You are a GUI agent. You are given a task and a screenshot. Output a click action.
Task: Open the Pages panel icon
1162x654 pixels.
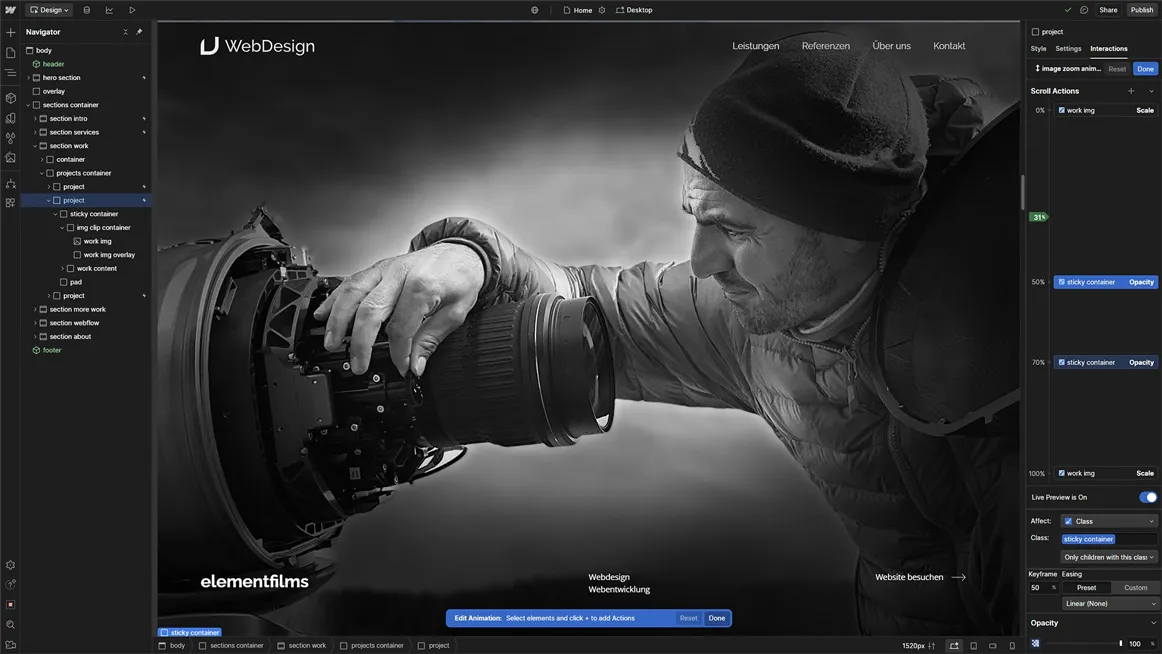click(10, 53)
